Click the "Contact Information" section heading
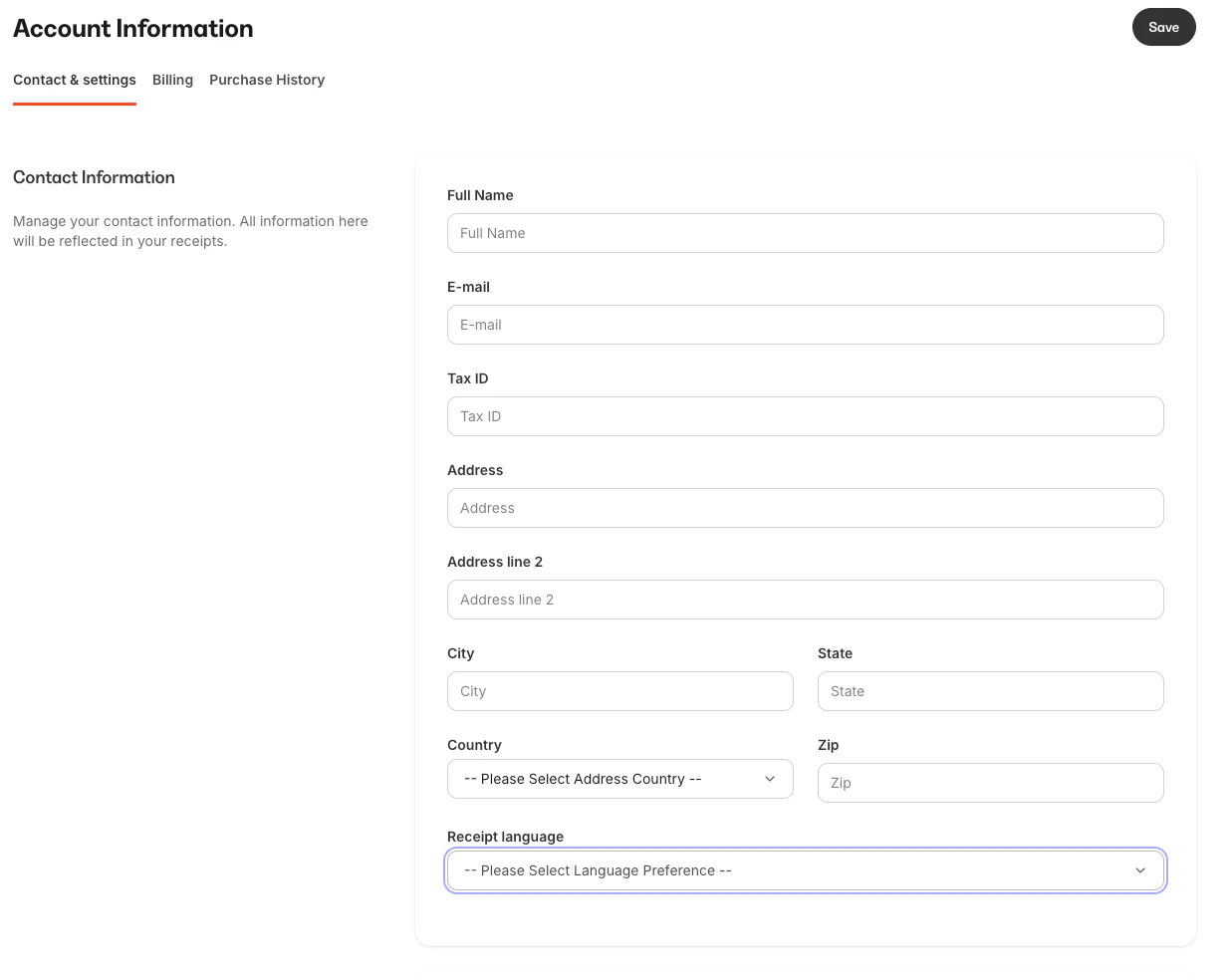This screenshot has height=980, width=1230. click(x=94, y=177)
